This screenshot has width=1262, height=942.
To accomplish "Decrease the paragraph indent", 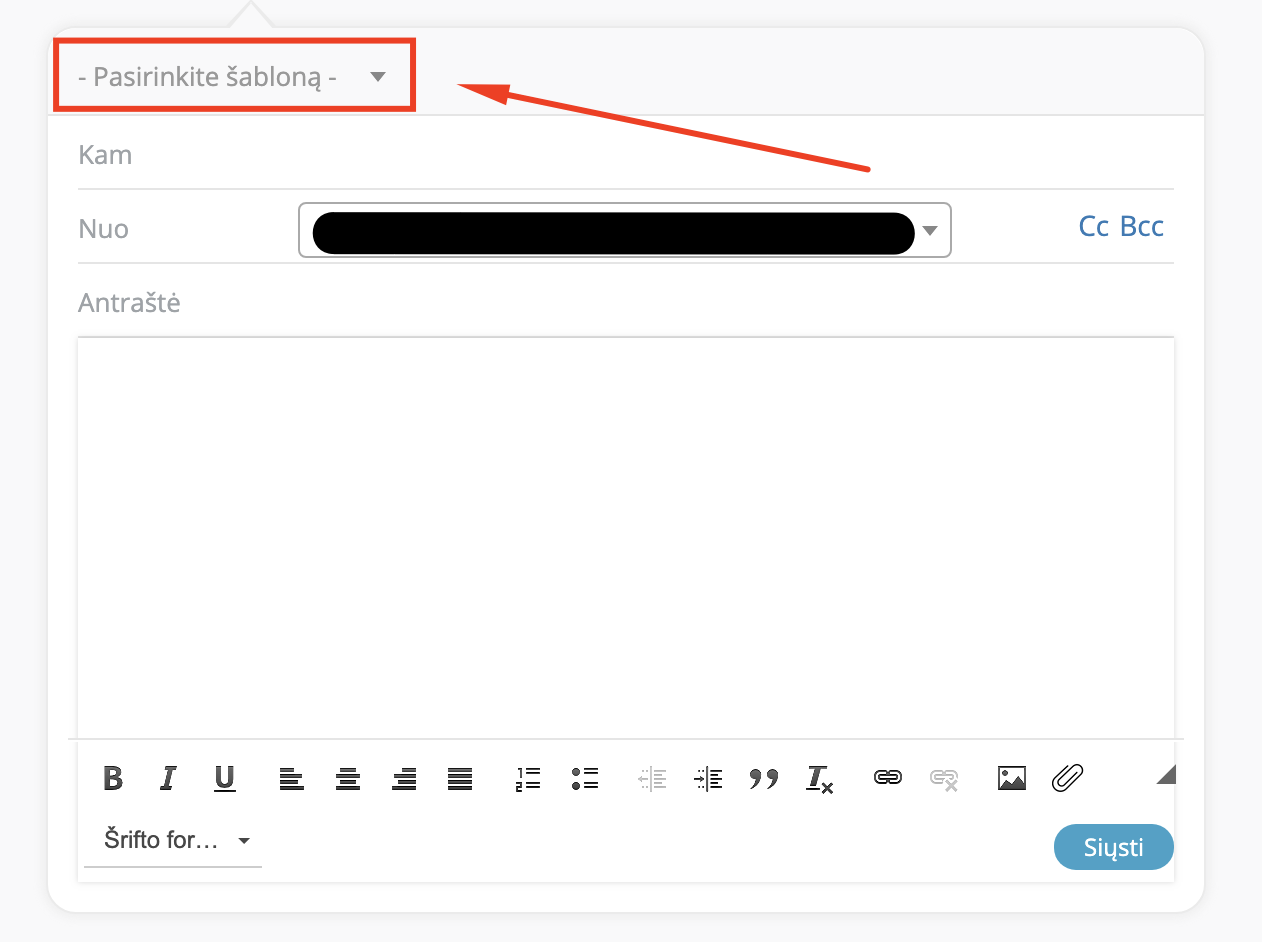I will click(x=652, y=778).
